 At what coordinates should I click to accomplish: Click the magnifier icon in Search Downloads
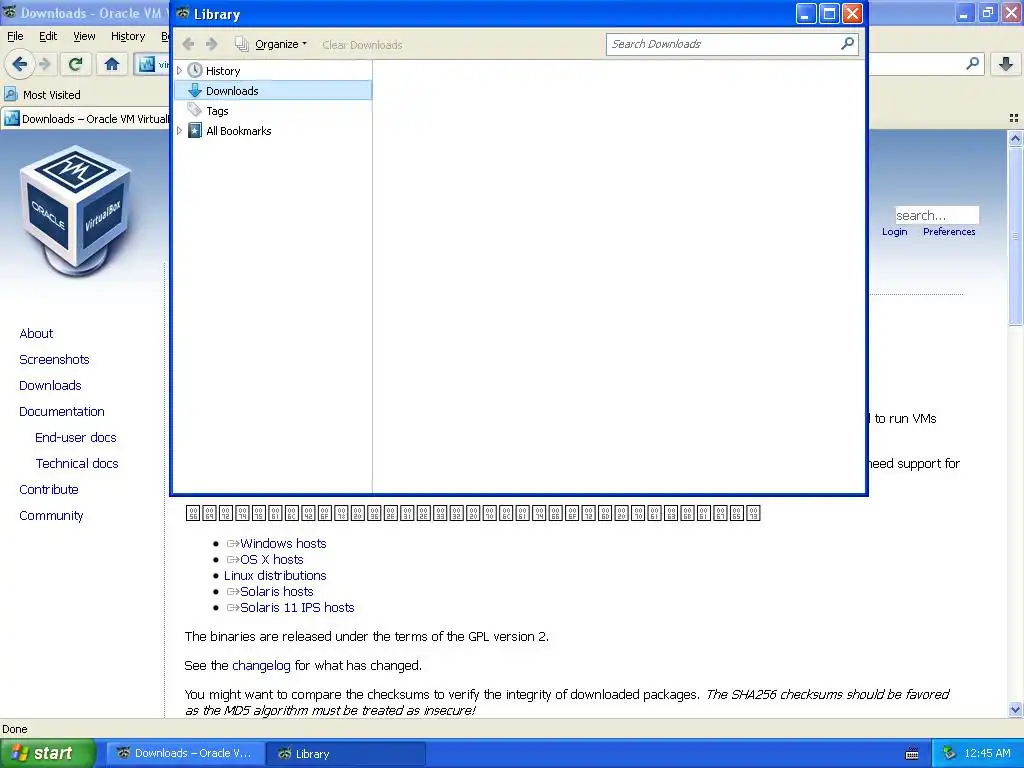point(847,44)
